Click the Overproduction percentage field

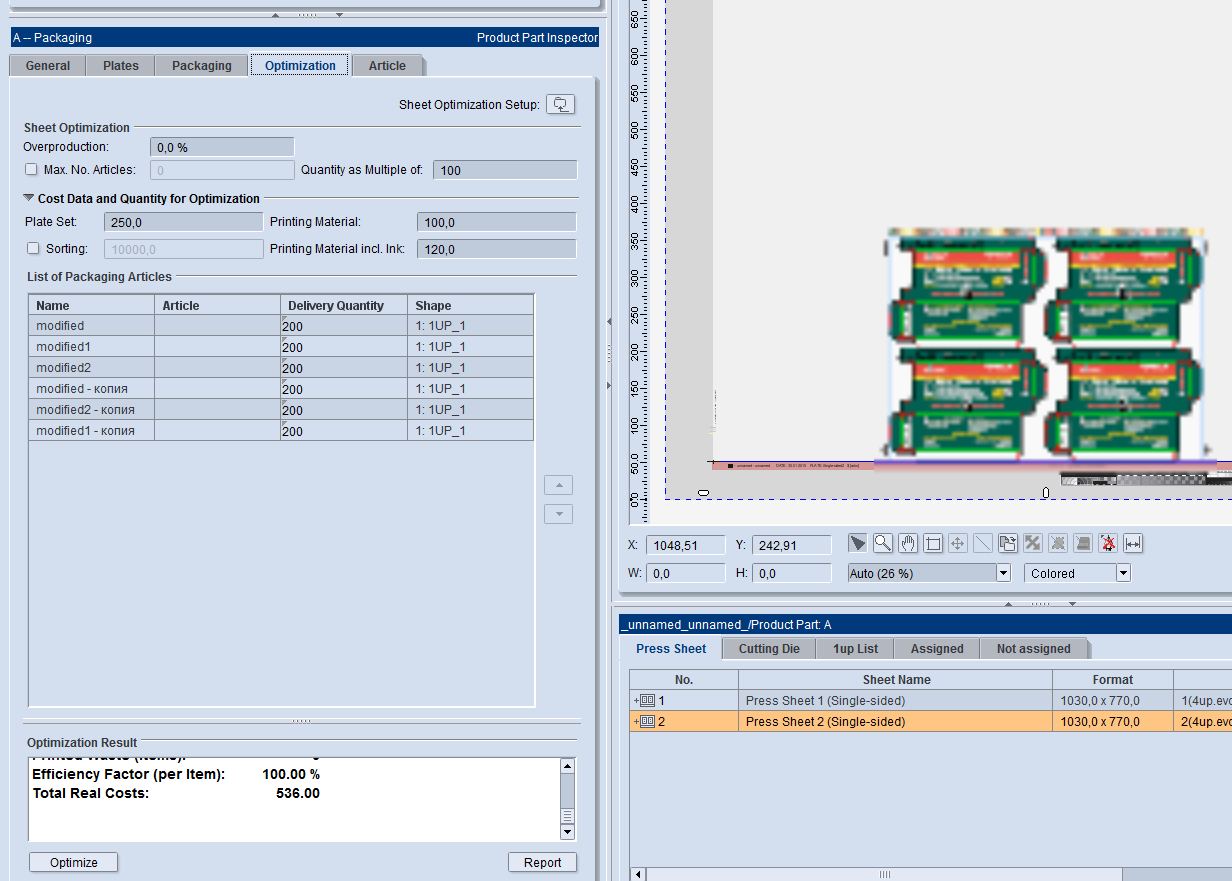[222, 147]
